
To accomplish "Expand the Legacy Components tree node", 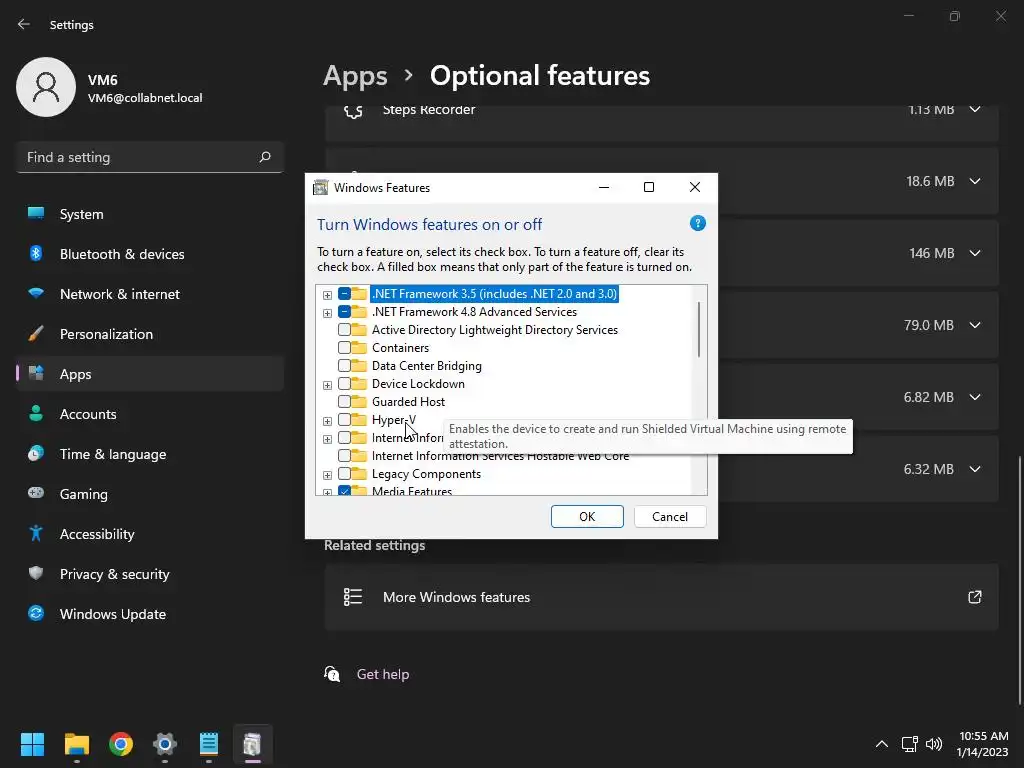I will click(327, 475).
